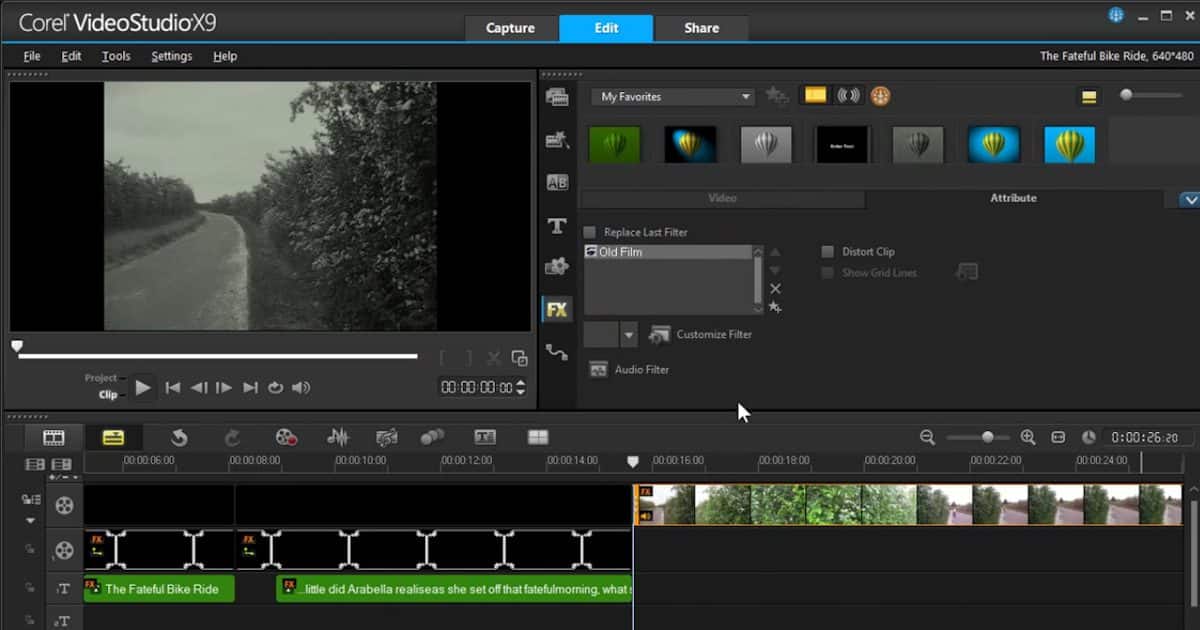Open the FX Filter panel
Screen dimensions: 1200x630
(557, 309)
